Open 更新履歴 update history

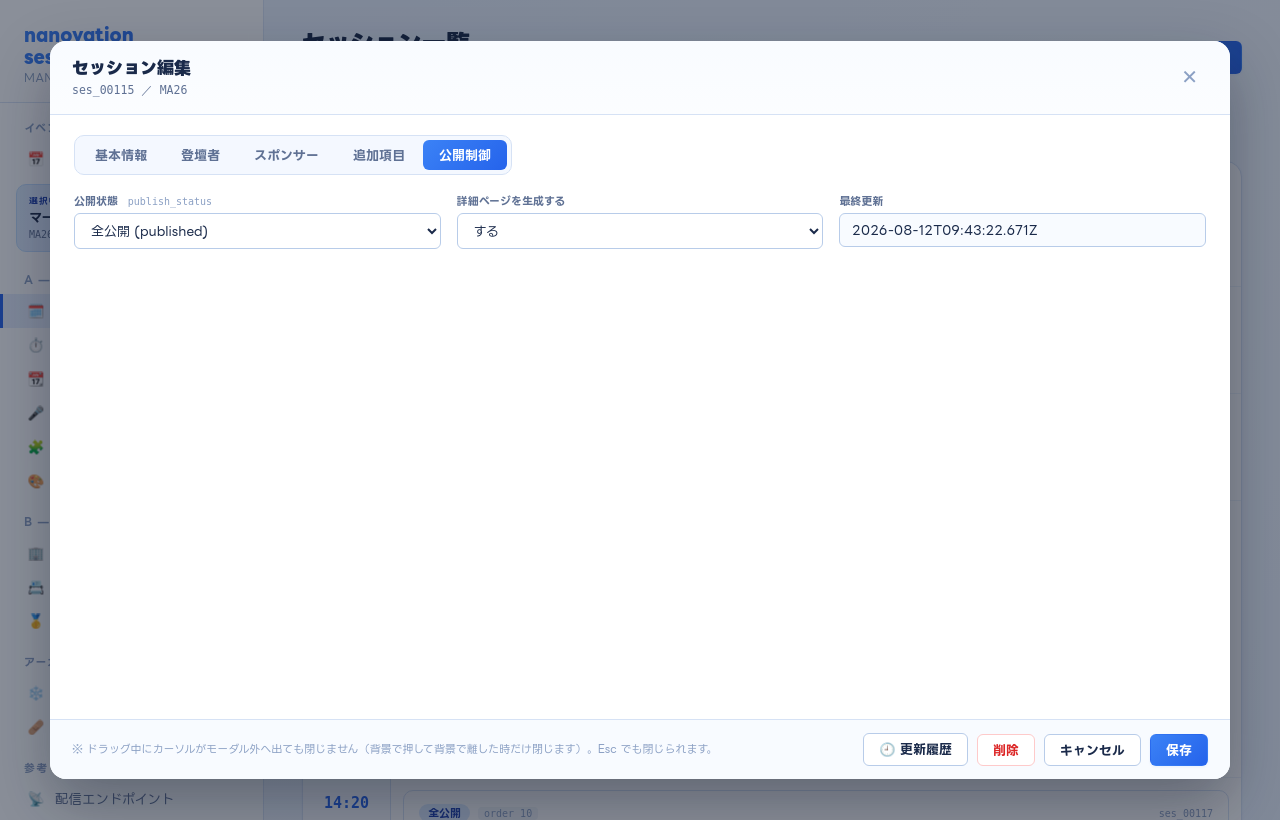pyautogui.click(x=915, y=750)
